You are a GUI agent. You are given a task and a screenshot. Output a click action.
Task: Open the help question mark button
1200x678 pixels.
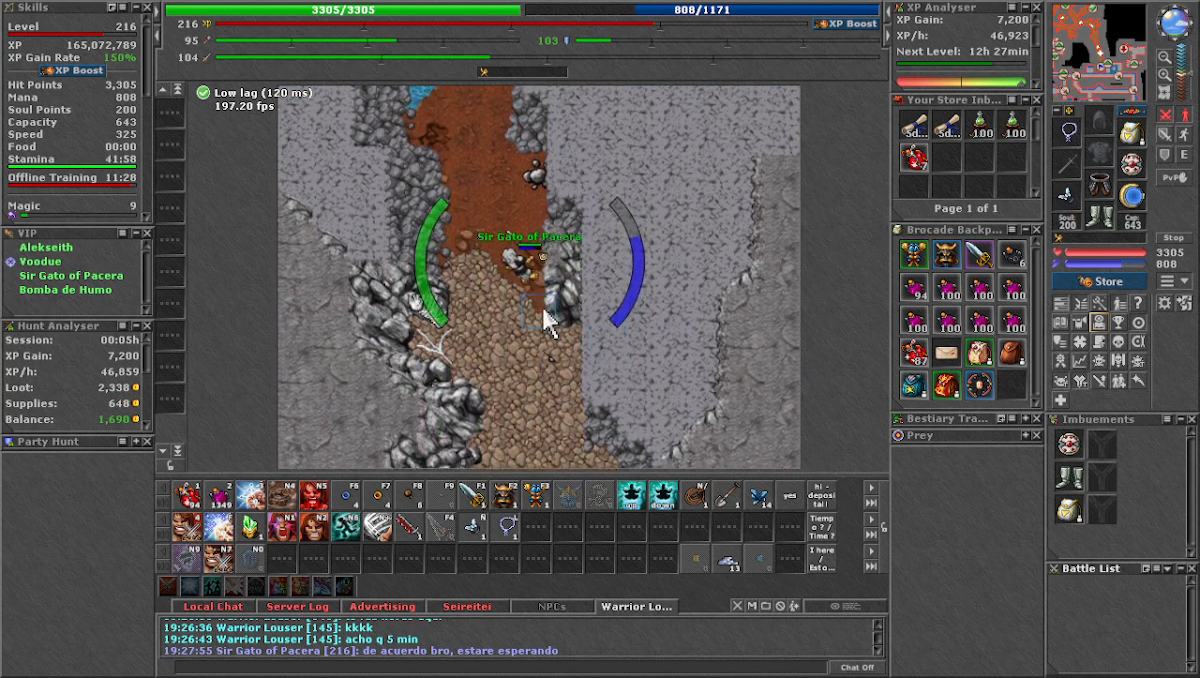[1138, 302]
